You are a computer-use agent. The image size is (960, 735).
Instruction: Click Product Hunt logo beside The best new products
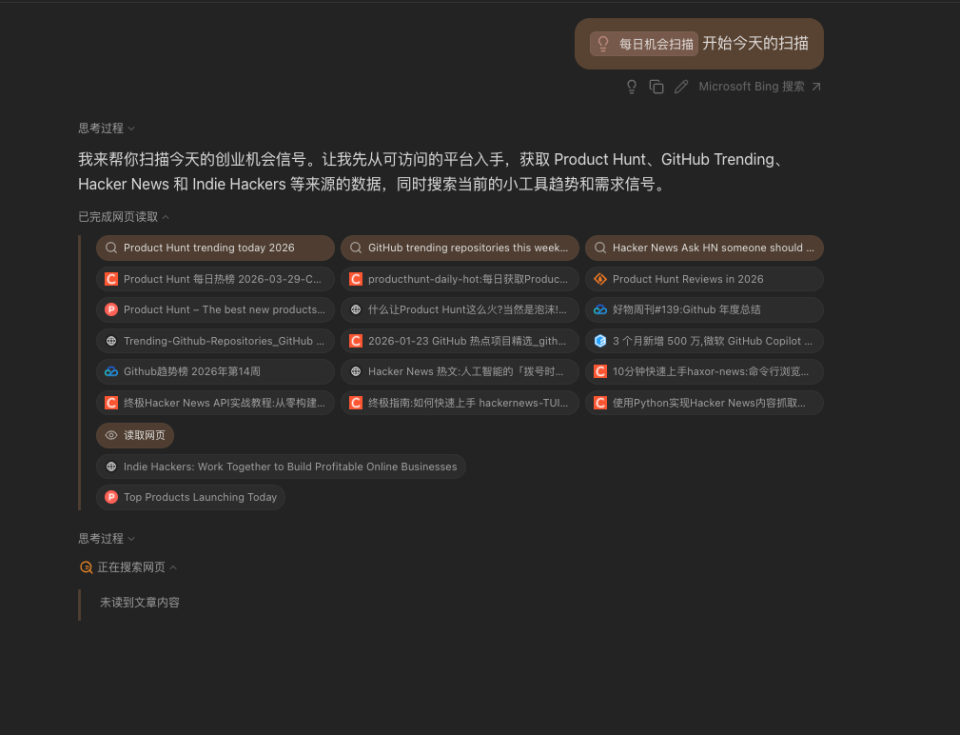point(111,310)
